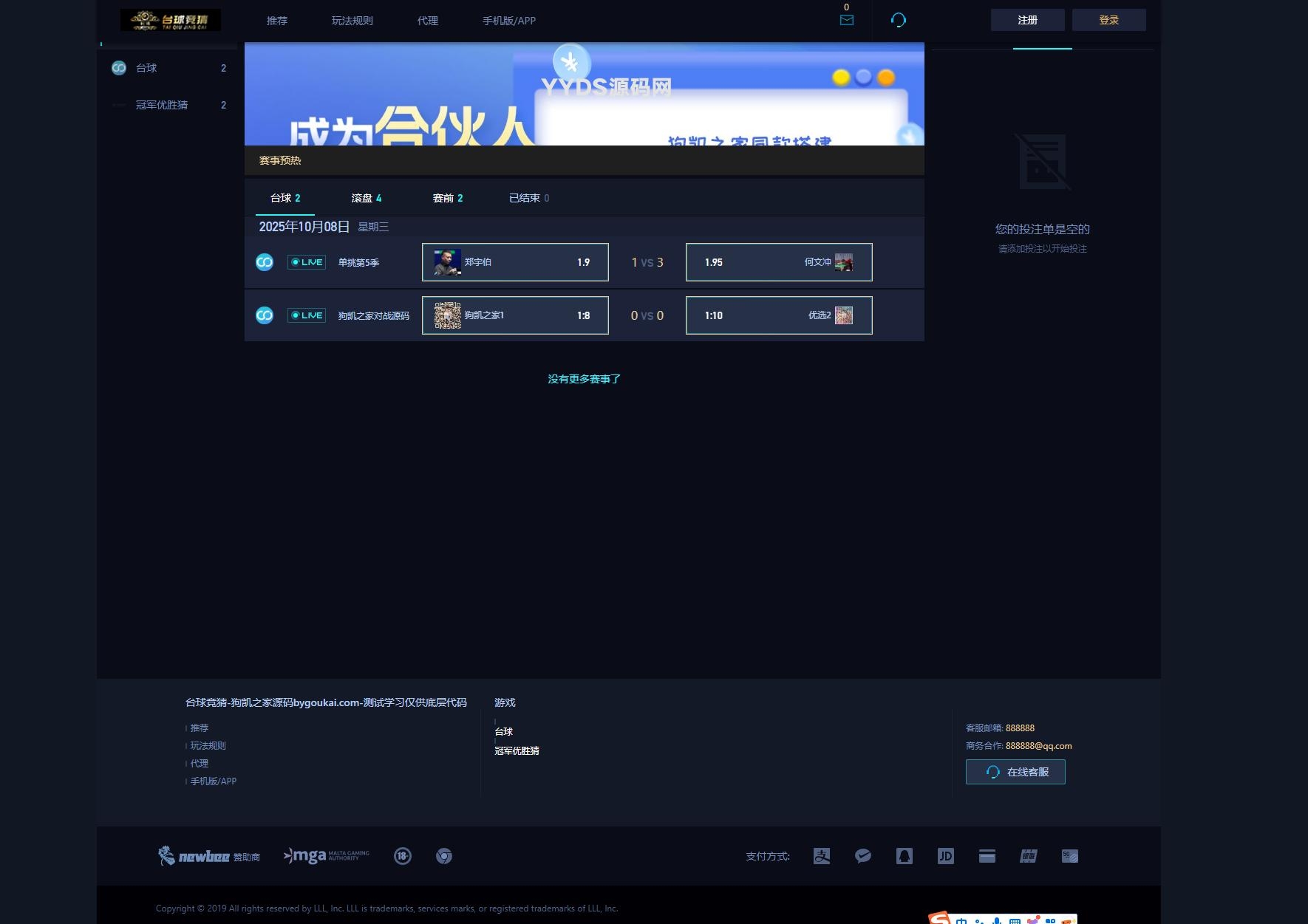1308x924 pixels.
Task: Select the 优选2 odds box at 1:10
Action: (x=779, y=315)
